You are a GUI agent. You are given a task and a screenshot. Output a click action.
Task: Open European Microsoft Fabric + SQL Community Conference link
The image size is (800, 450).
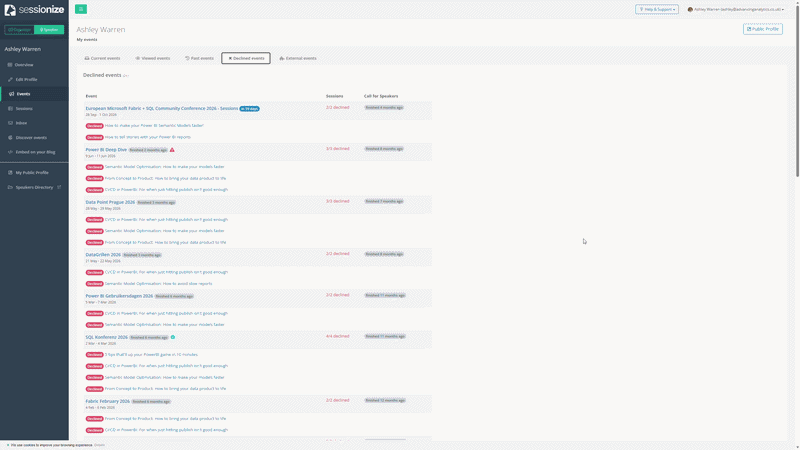[162, 109]
